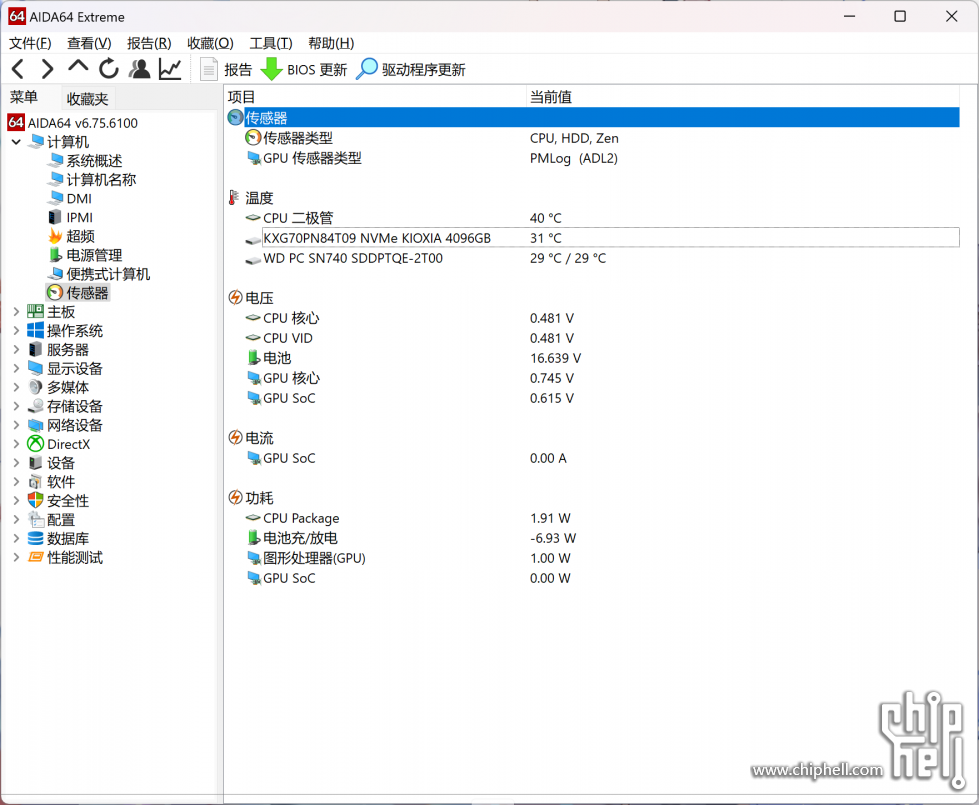Click the 驱动程序更新 toolbar button label
Image resolution: width=979 pixels, height=805 pixels.
(423, 69)
